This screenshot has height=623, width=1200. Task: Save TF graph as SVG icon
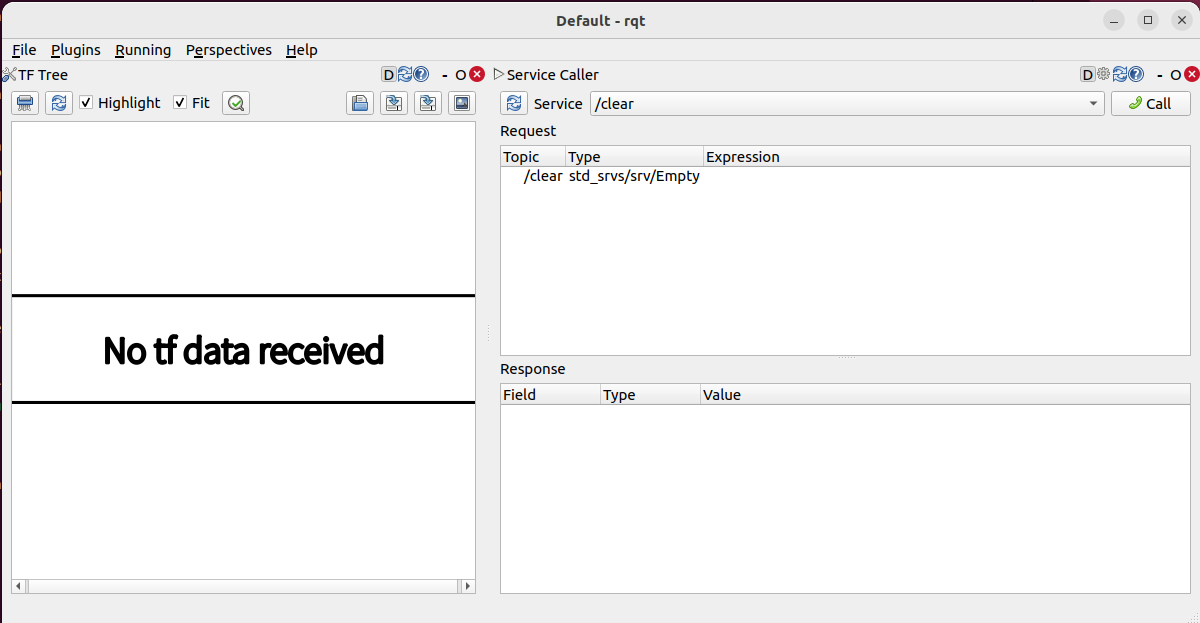(x=428, y=103)
